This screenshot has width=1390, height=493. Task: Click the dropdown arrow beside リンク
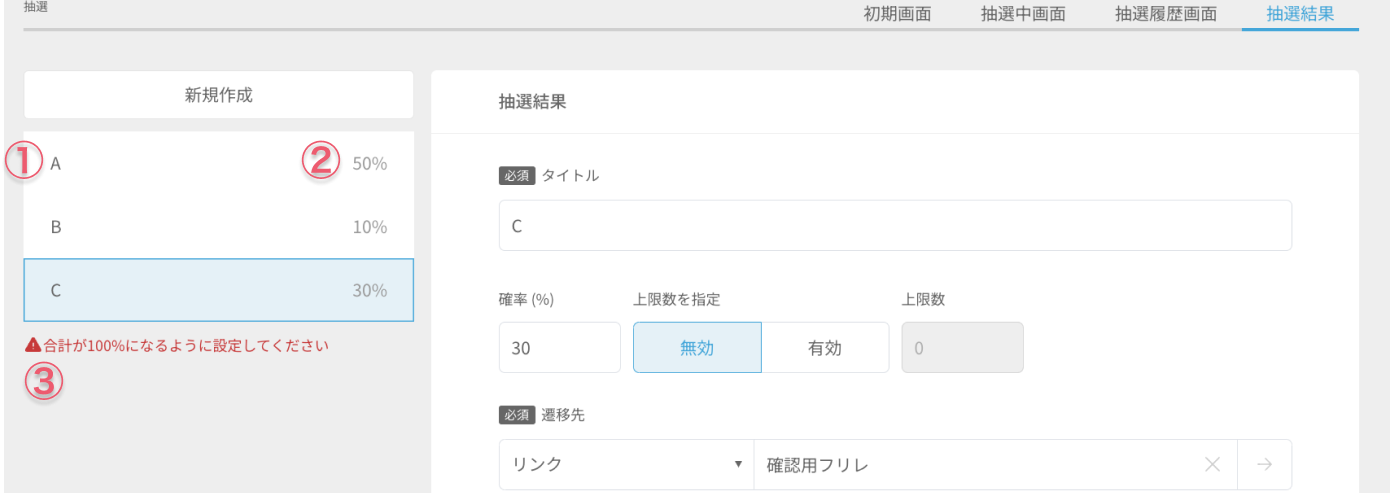coord(739,464)
